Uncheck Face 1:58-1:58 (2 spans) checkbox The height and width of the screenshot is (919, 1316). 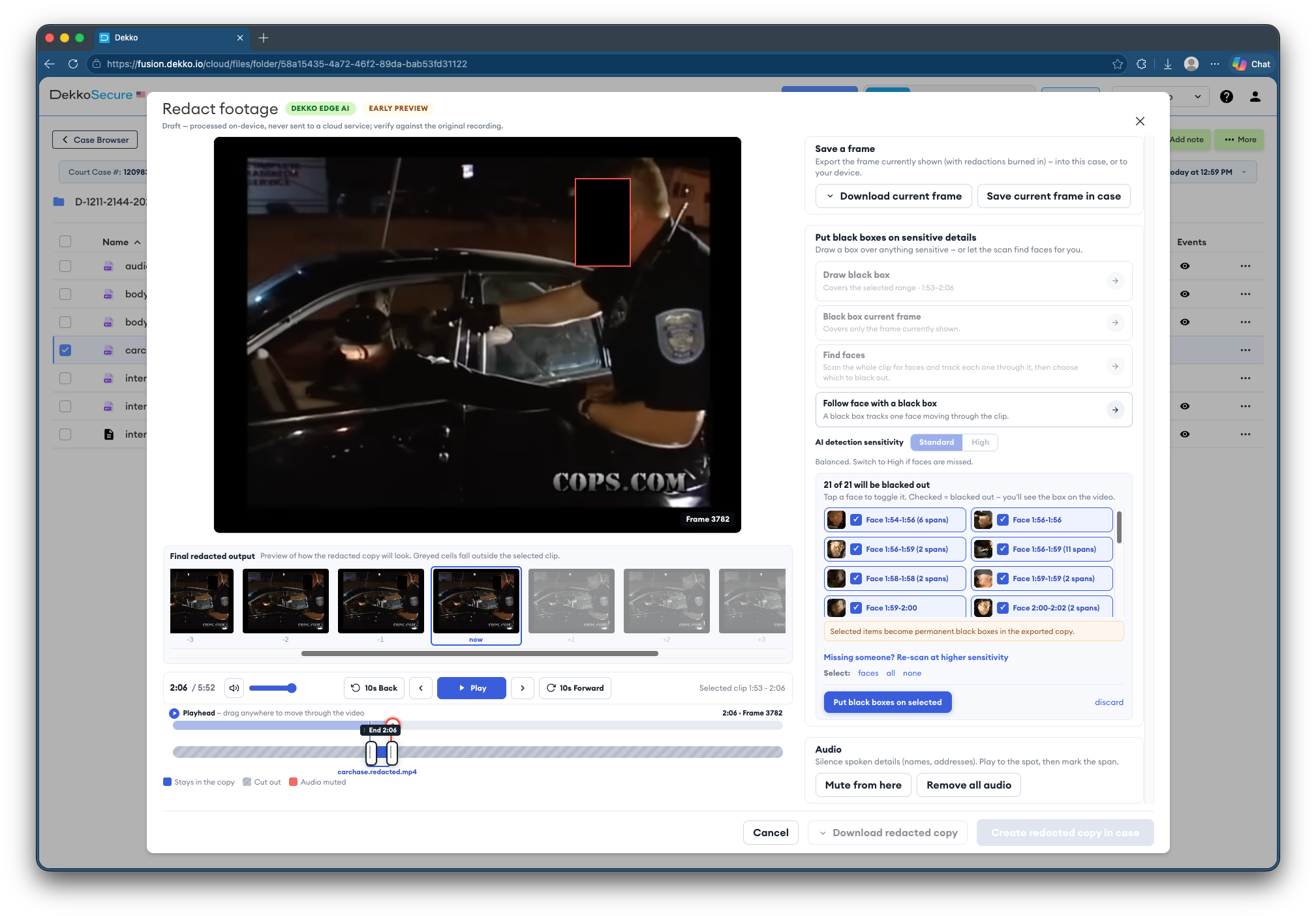pos(856,579)
